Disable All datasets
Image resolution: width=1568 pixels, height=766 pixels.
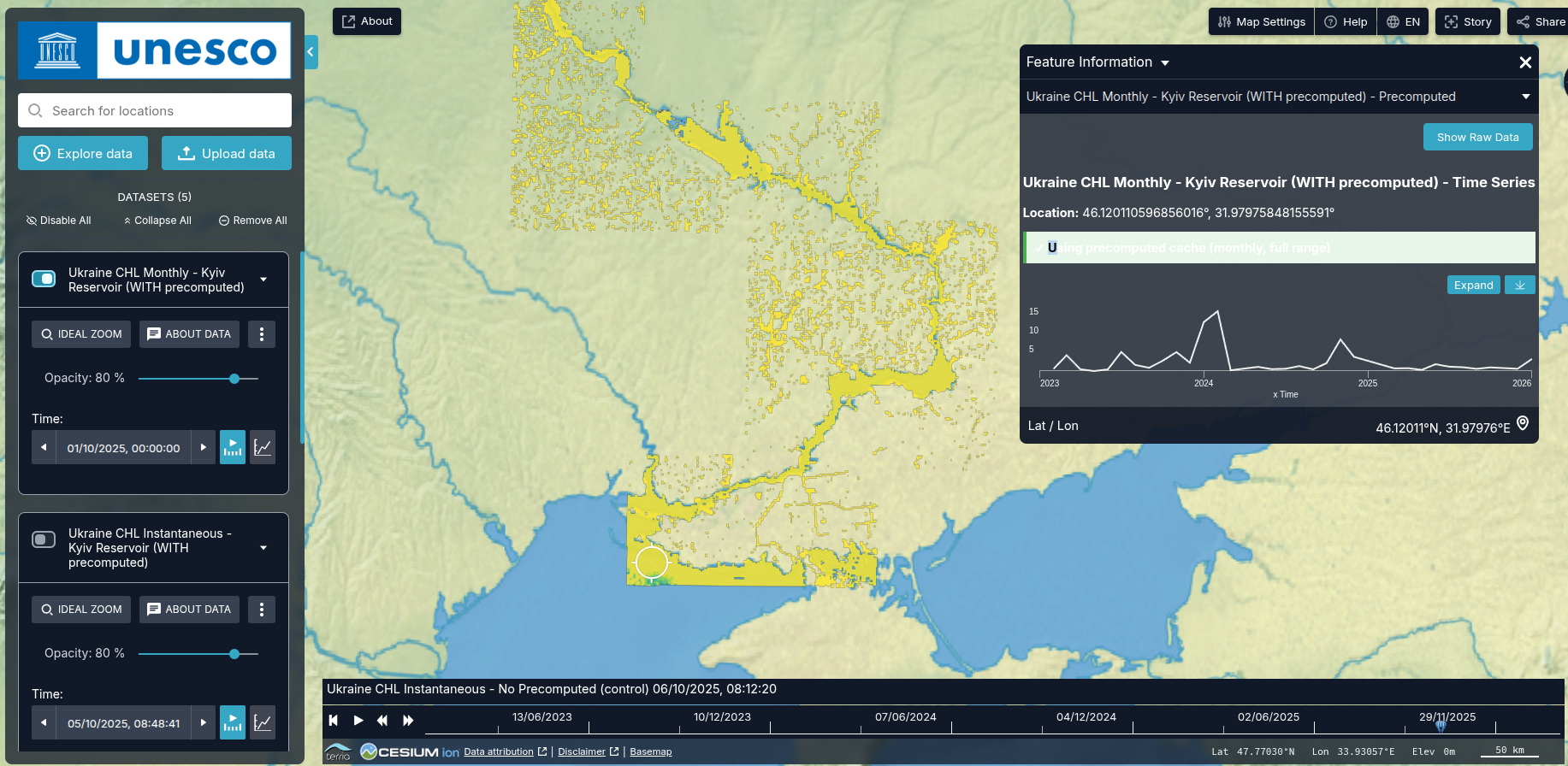pyautogui.click(x=58, y=221)
